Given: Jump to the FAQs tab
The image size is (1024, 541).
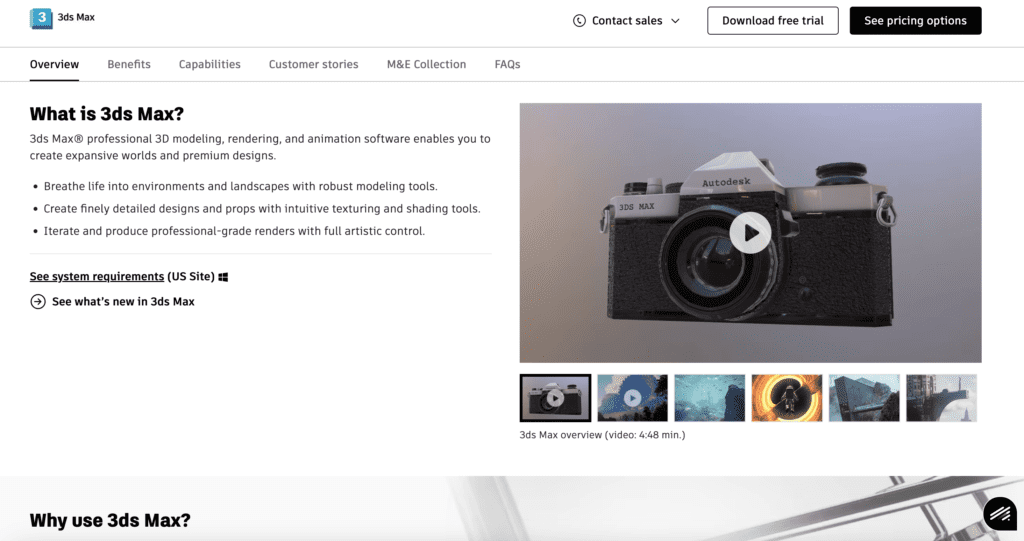Looking at the screenshot, I should point(507,64).
